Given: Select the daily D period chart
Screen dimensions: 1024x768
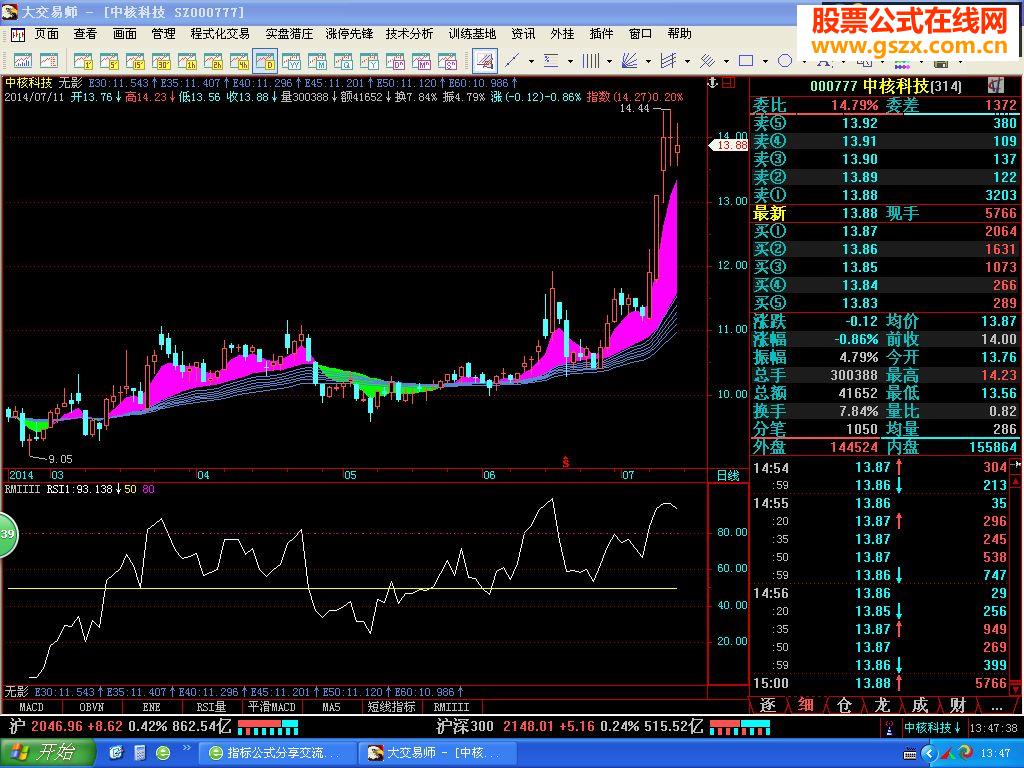Looking at the screenshot, I should pyautogui.click(x=265, y=61).
